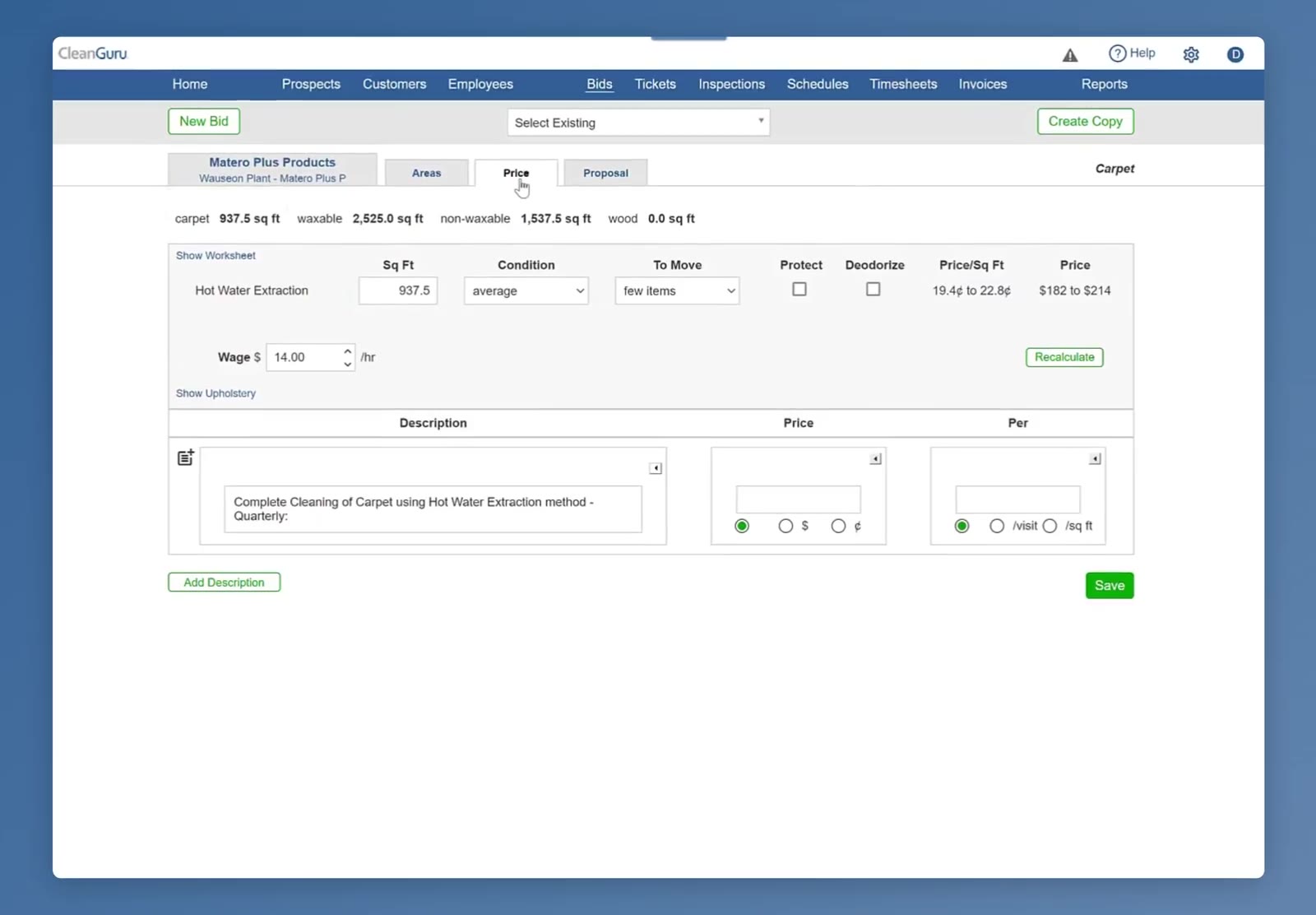
Task: Go to the Home menu
Action: [190, 84]
